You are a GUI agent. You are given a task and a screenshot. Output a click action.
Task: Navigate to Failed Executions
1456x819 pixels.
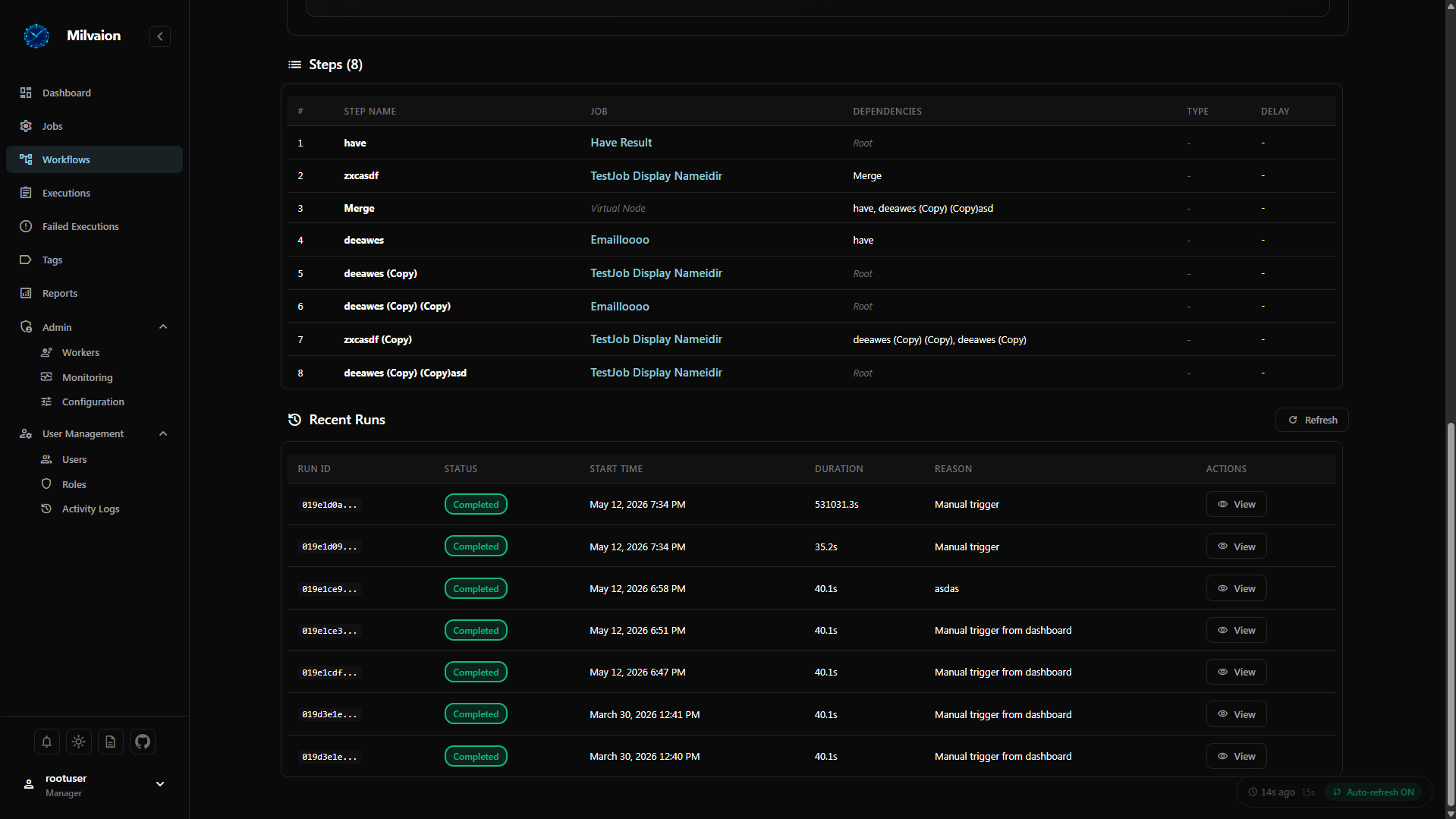pos(94,226)
